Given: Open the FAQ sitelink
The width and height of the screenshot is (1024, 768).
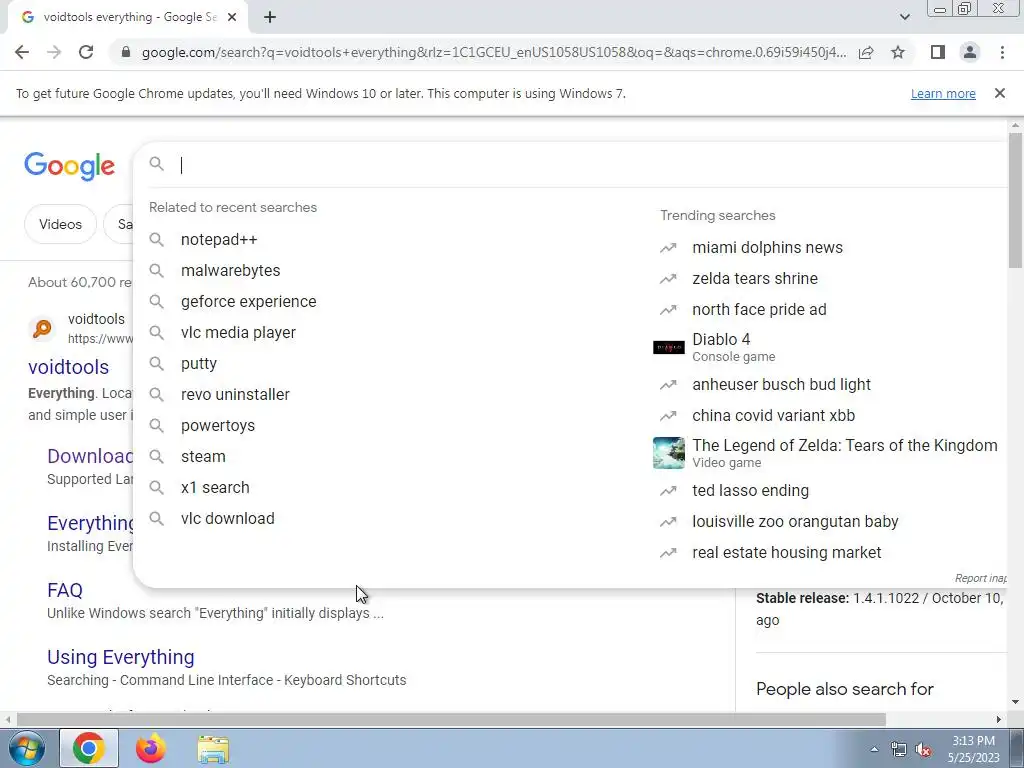Looking at the screenshot, I should click(65, 590).
